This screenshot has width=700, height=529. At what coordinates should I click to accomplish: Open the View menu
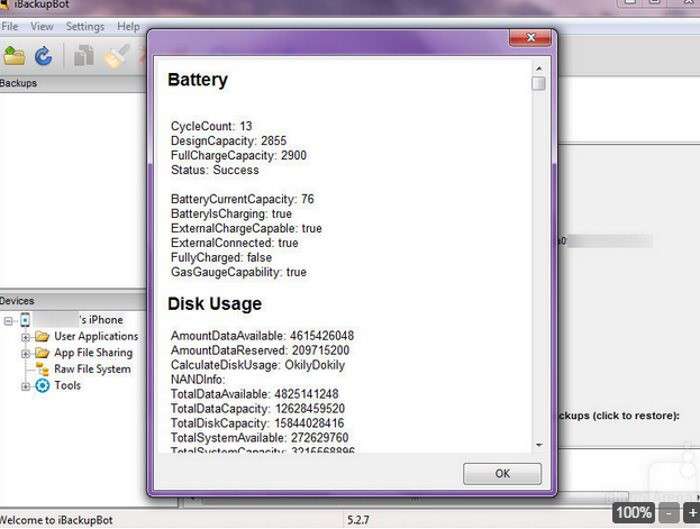click(42, 26)
